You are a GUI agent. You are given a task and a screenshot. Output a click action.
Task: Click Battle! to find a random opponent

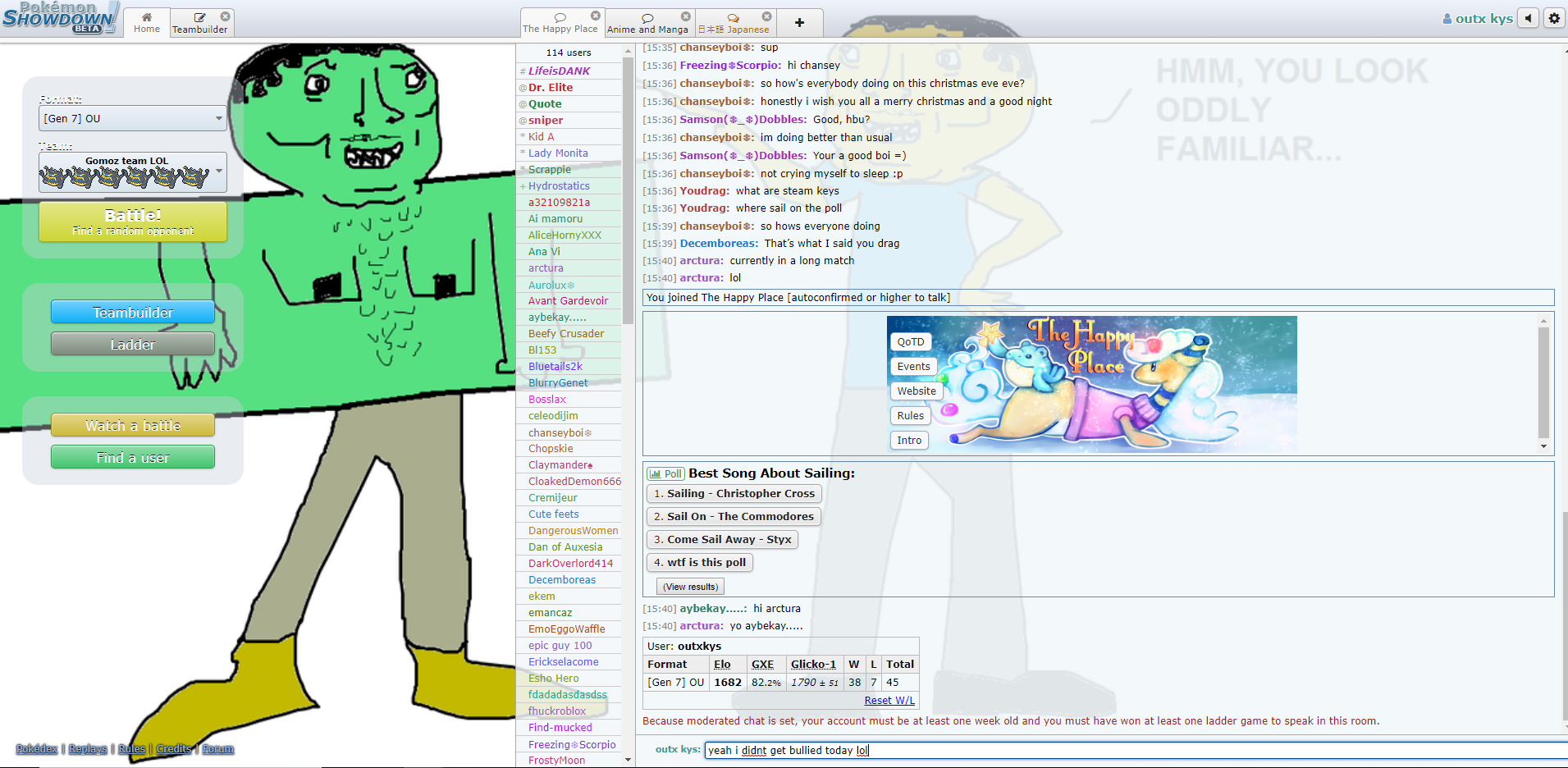pos(133,222)
